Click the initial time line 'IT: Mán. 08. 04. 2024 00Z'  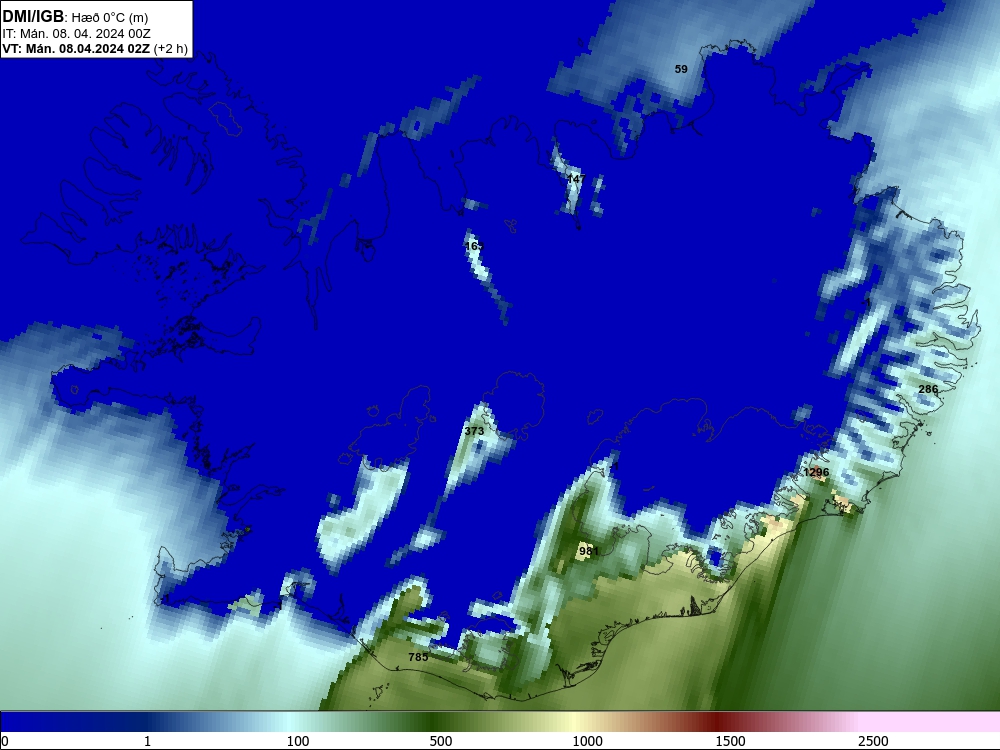(x=77, y=34)
